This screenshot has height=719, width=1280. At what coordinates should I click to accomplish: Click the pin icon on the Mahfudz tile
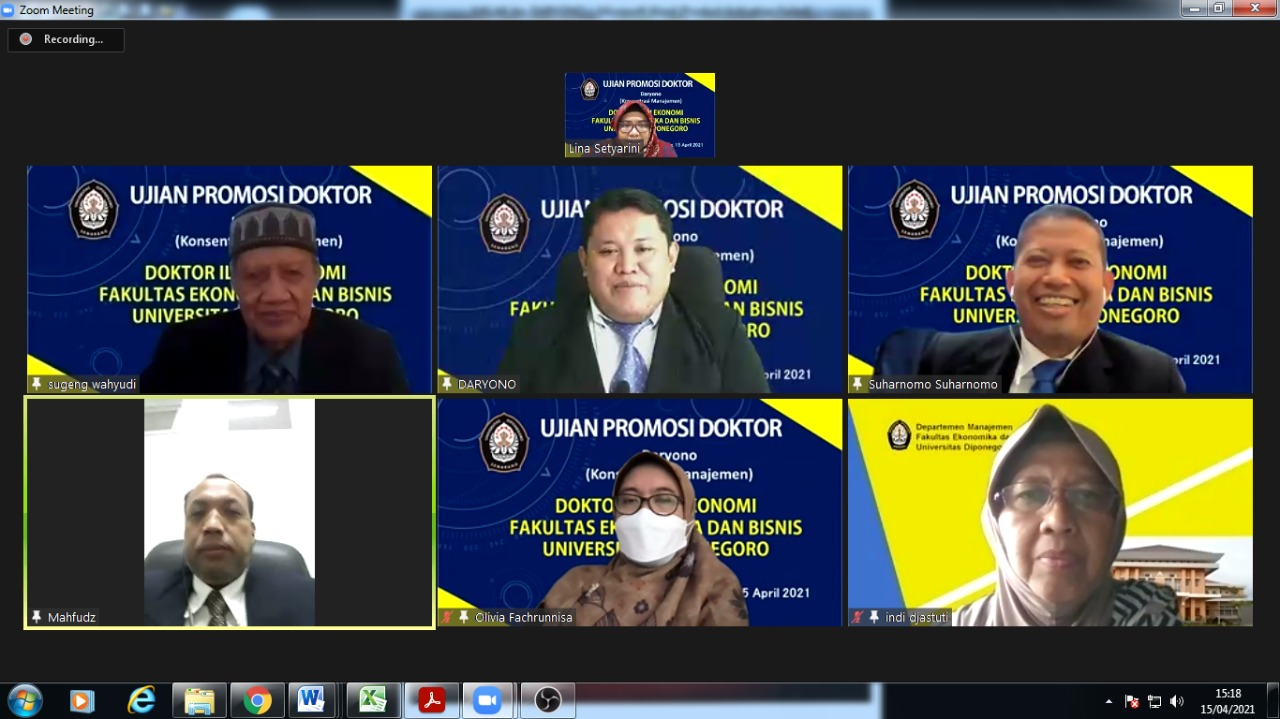coord(37,617)
